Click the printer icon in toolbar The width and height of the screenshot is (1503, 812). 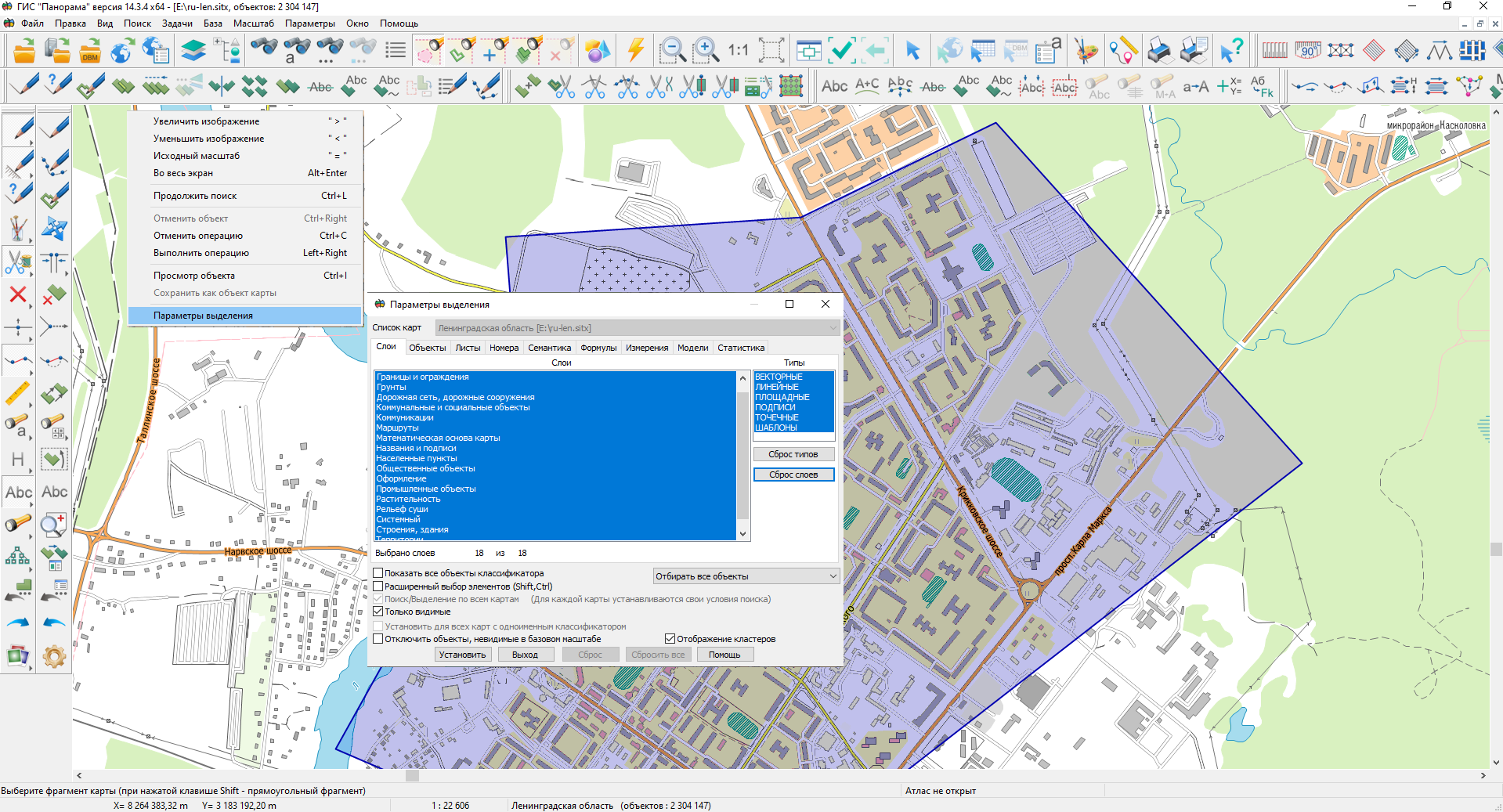coord(1160,51)
